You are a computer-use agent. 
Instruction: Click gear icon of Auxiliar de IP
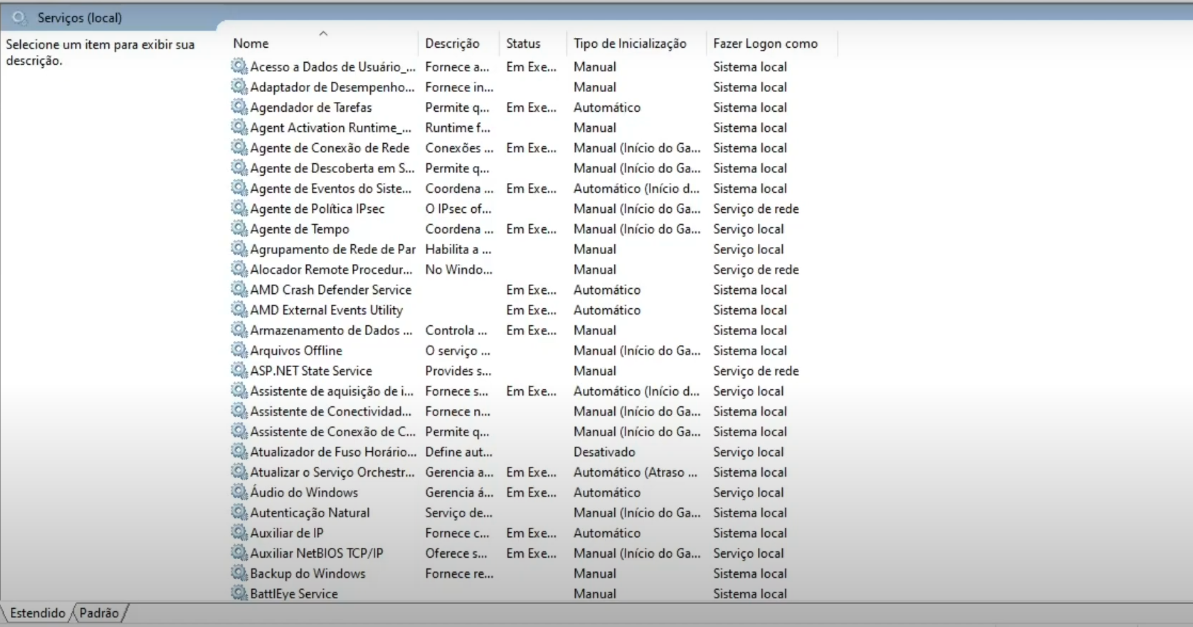(x=239, y=533)
